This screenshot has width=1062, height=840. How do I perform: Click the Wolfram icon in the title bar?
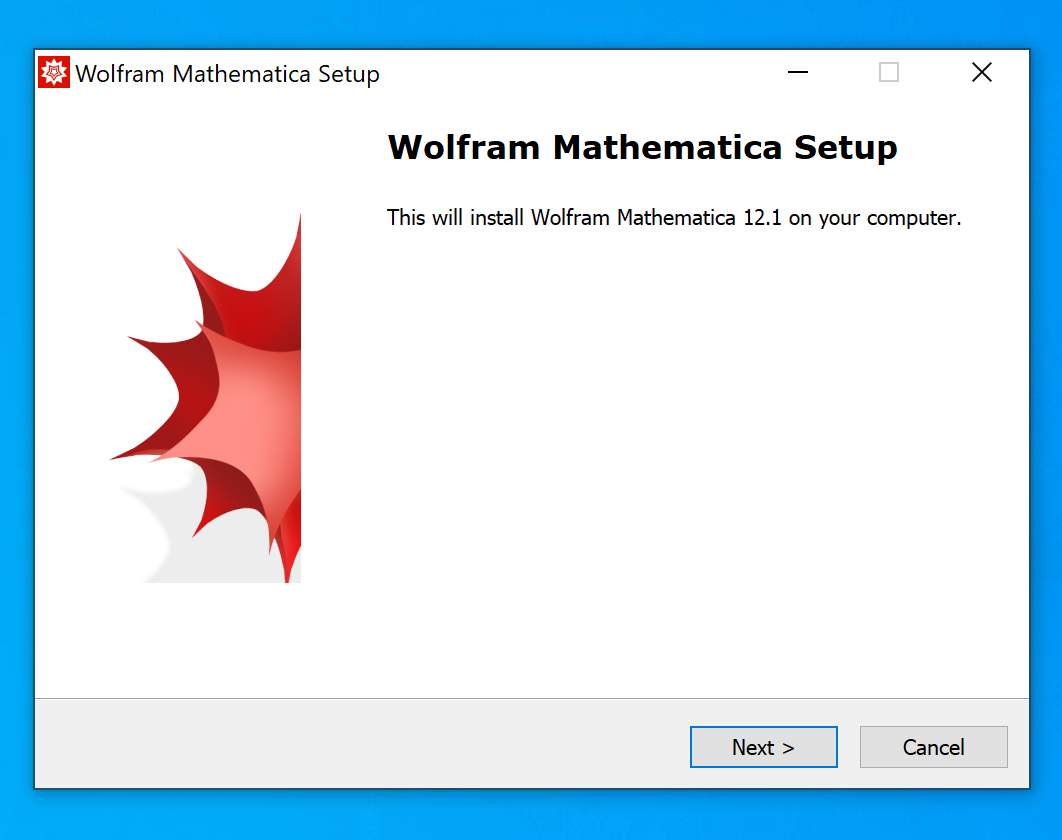54,73
